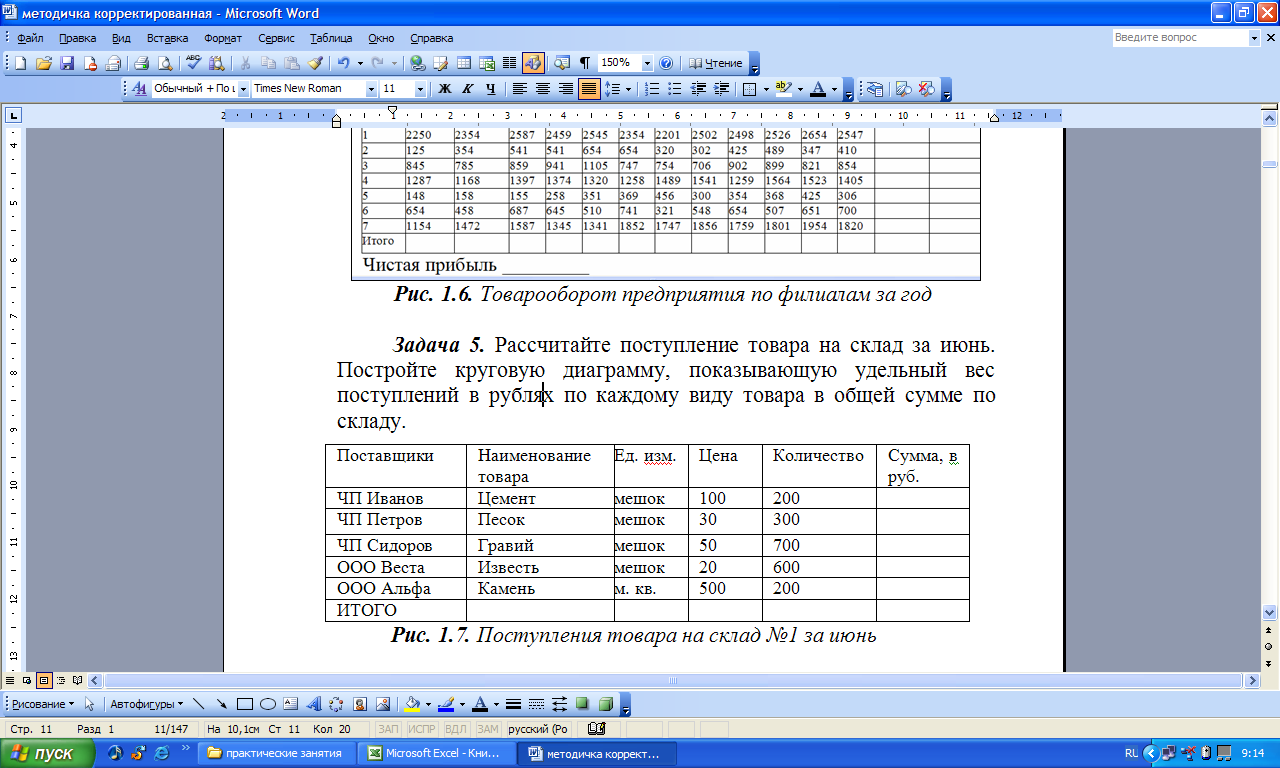The width and height of the screenshot is (1280, 768).
Task: Expand the highlight color dropdown arrow
Action: (799, 88)
